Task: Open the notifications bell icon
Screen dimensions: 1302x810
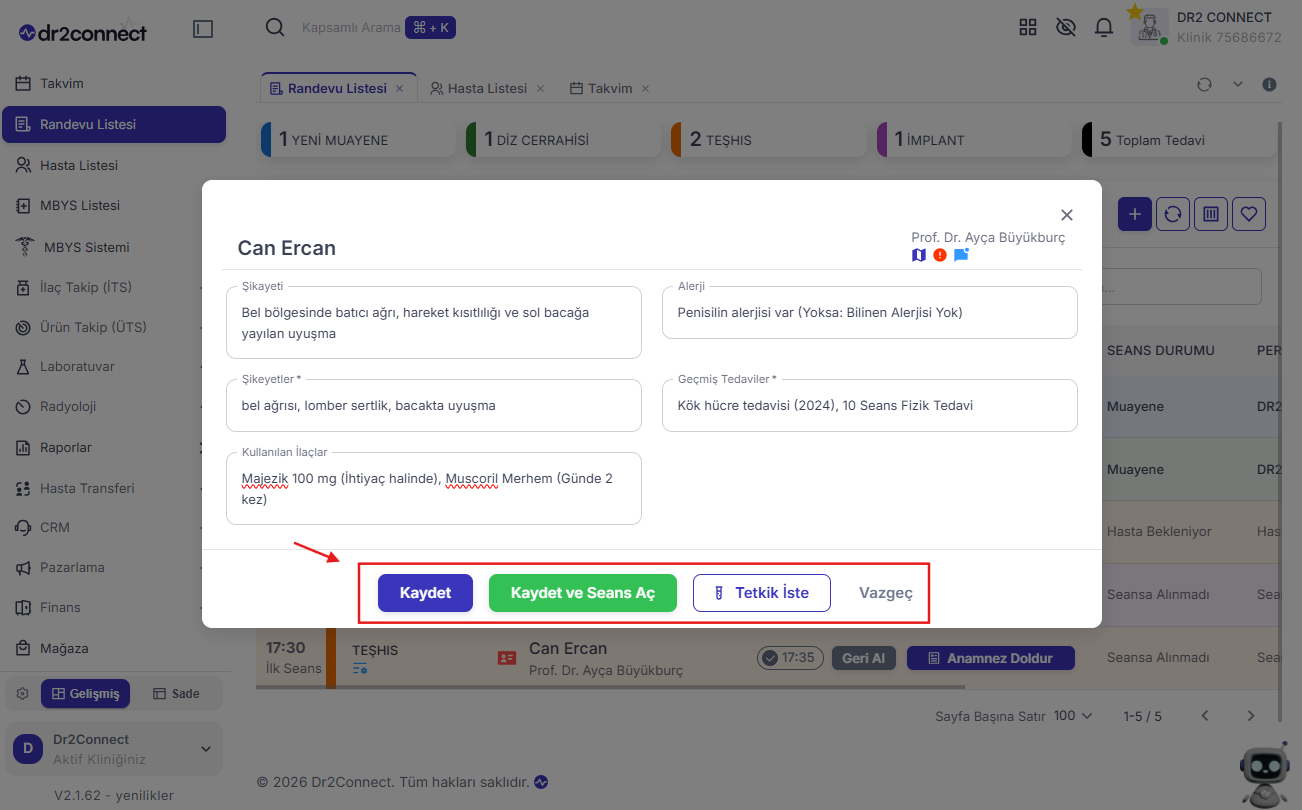Action: point(1104,27)
